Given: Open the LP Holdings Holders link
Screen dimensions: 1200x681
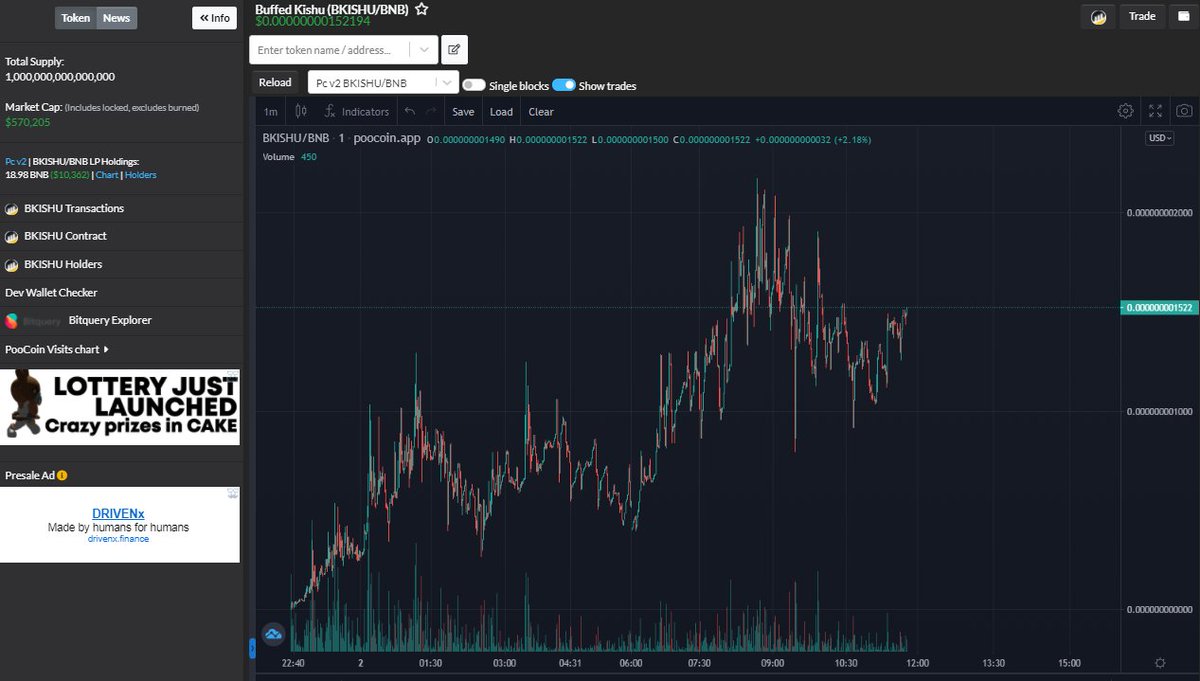Looking at the screenshot, I should pos(141,175).
